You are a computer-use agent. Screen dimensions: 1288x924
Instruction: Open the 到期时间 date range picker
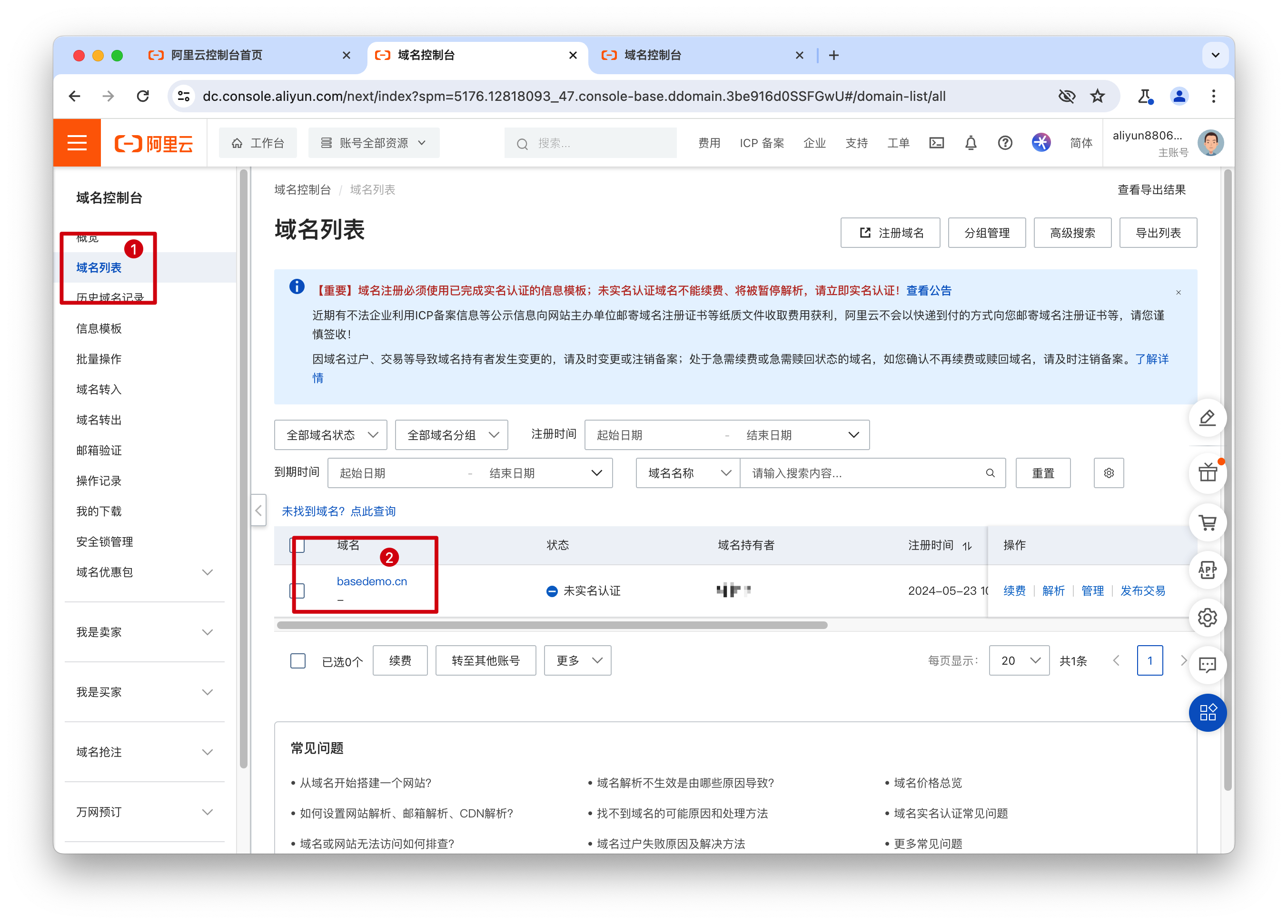pos(470,473)
